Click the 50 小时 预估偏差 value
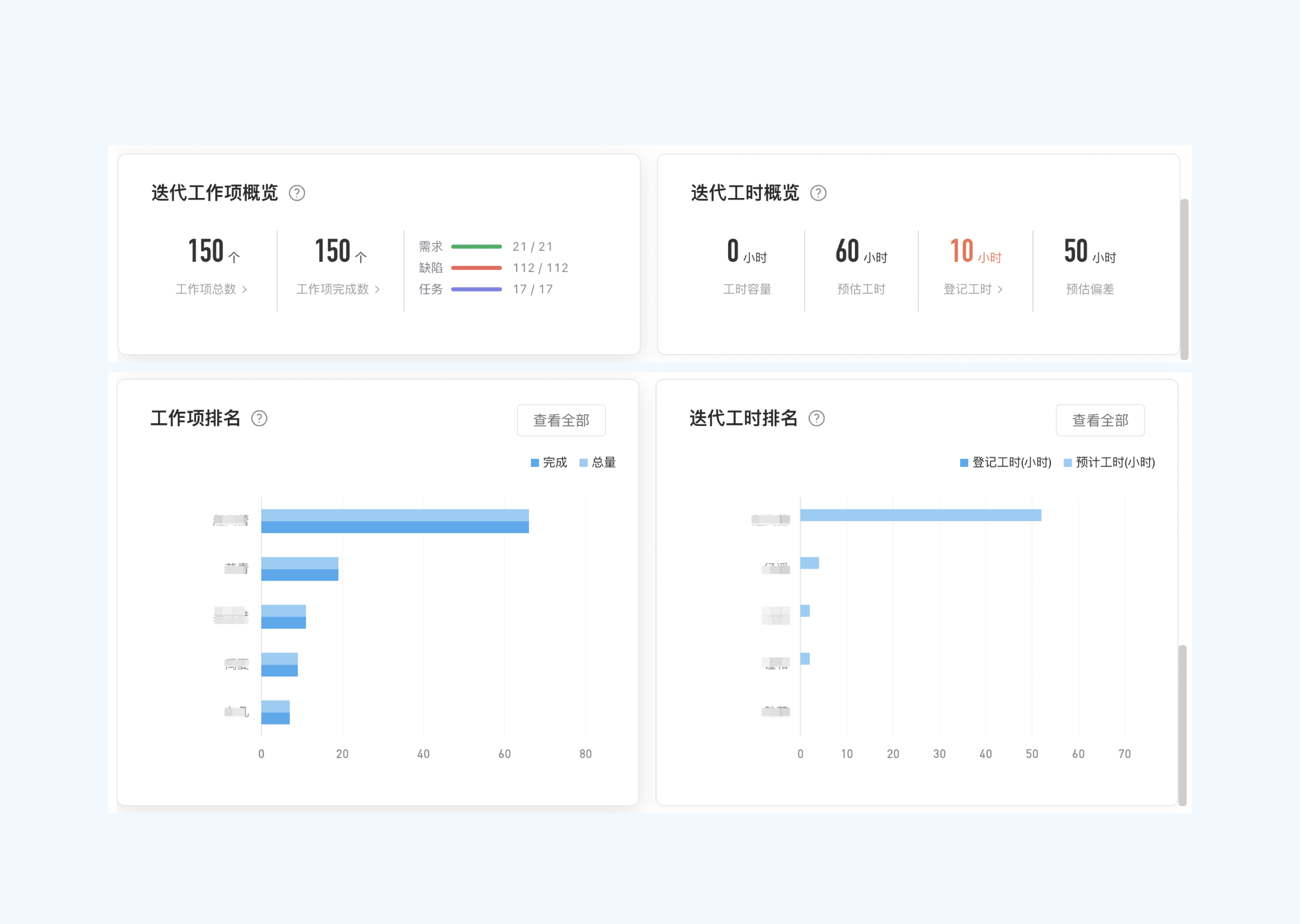This screenshot has width=1300, height=924. (x=1090, y=251)
